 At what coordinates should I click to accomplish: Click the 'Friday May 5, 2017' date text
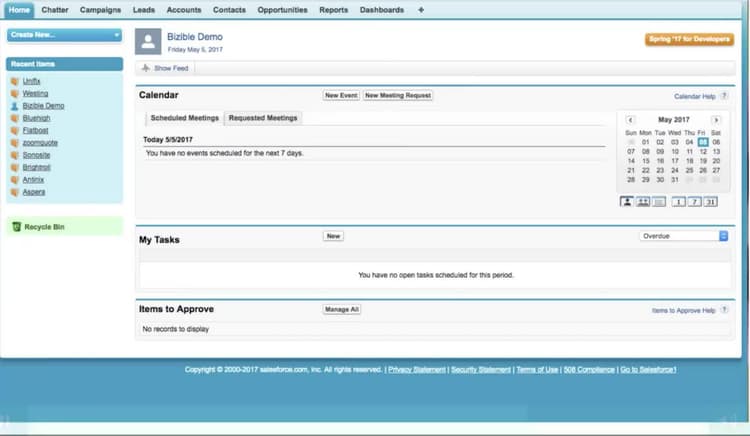click(x=195, y=50)
